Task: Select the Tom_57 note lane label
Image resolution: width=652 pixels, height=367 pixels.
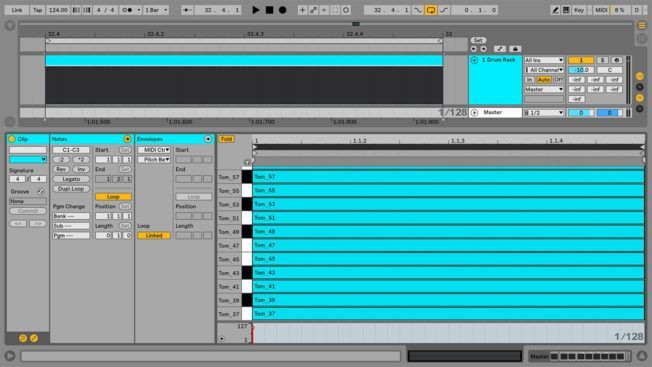Action: click(x=229, y=177)
